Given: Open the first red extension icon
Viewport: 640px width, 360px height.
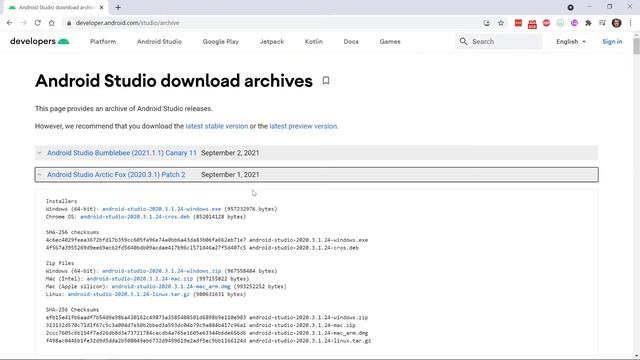Looking at the screenshot, I should pyautogui.click(x=518, y=23).
